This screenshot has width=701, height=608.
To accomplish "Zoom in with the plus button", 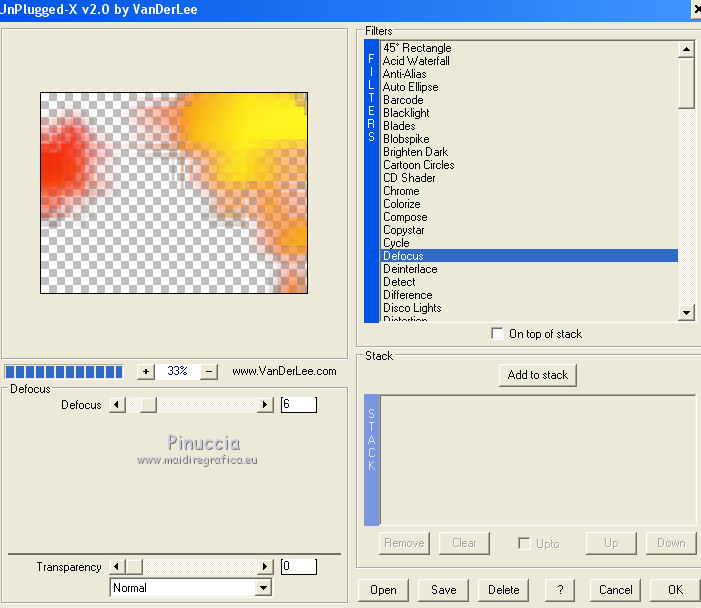I will 146,372.
